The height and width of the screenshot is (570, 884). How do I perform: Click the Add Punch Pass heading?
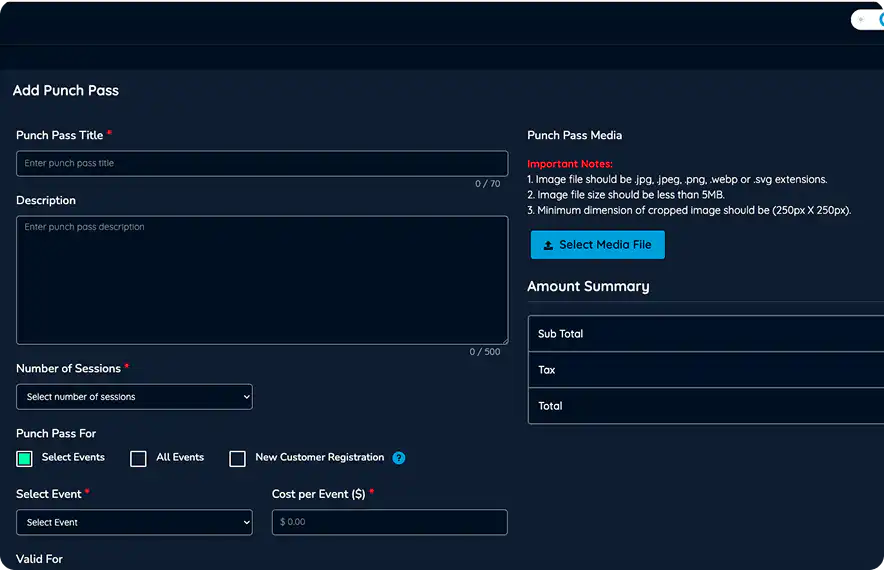pyautogui.click(x=66, y=90)
